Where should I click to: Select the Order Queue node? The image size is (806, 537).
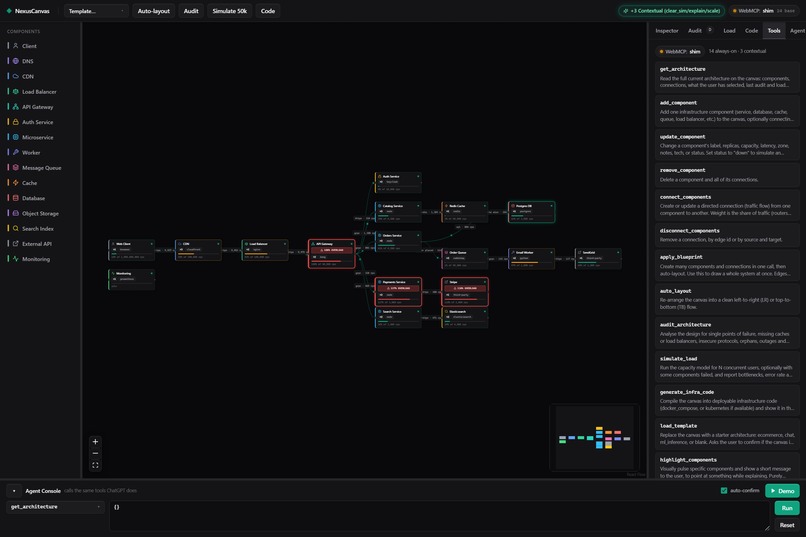click(465, 259)
